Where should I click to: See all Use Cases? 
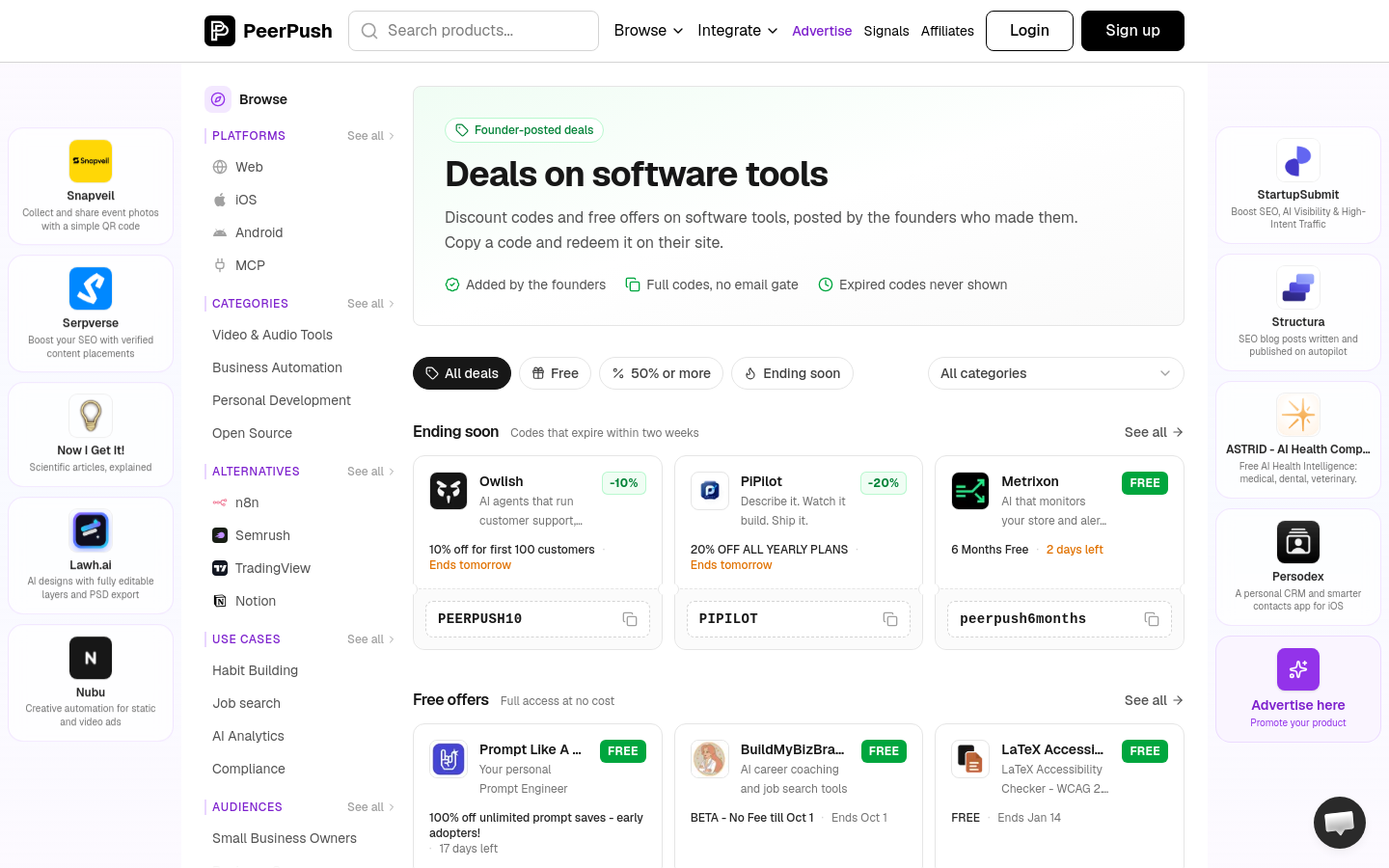[371, 639]
